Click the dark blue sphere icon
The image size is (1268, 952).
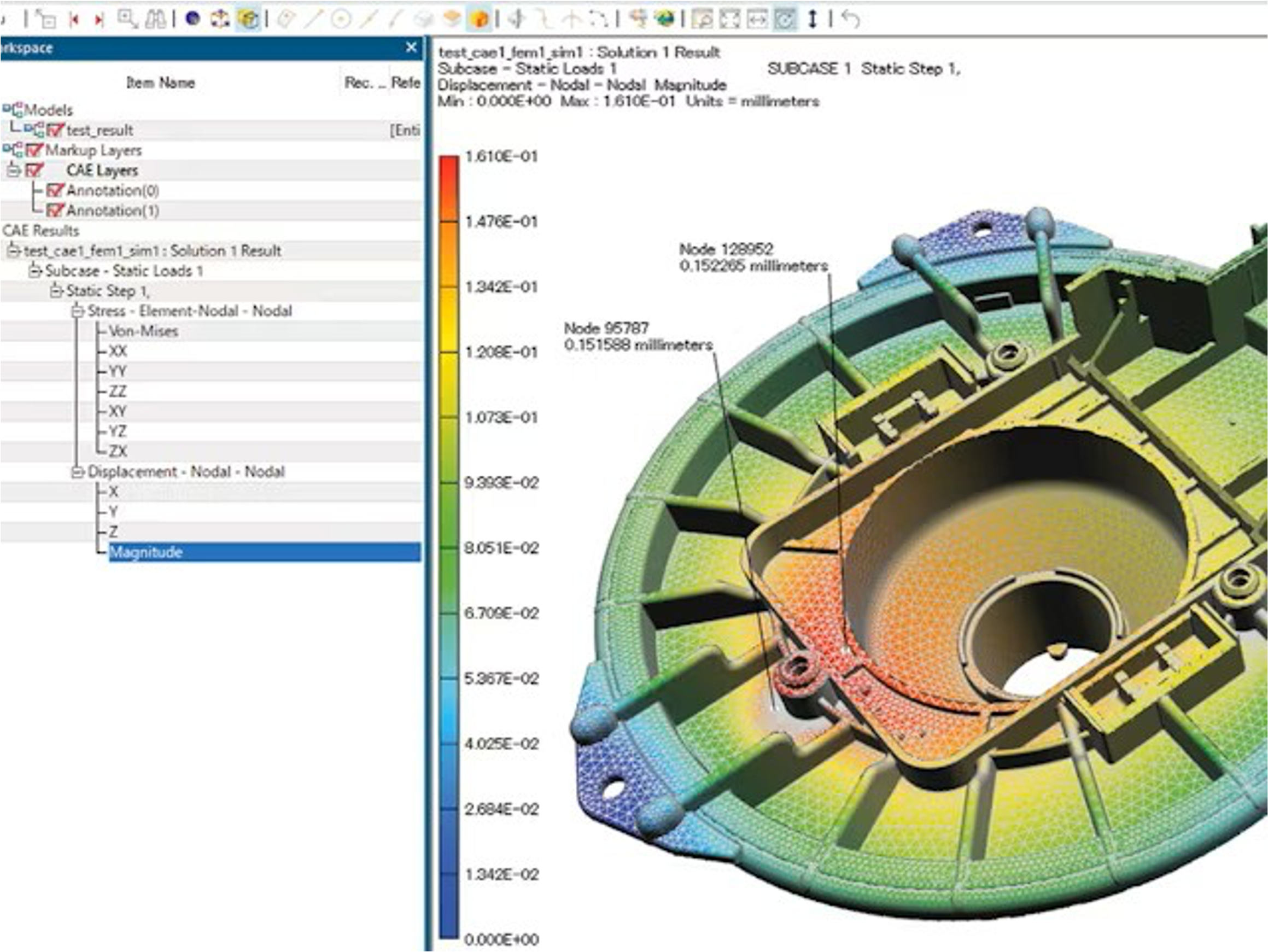193,19
